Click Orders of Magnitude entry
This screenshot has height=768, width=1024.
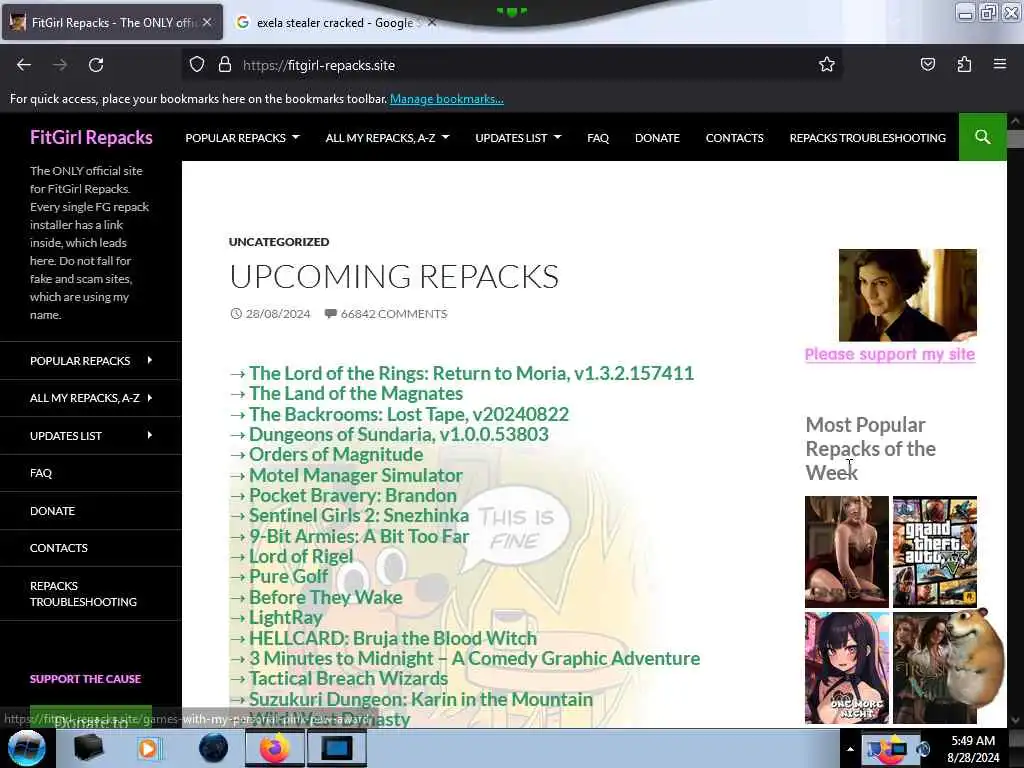pyautogui.click(x=336, y=455)
